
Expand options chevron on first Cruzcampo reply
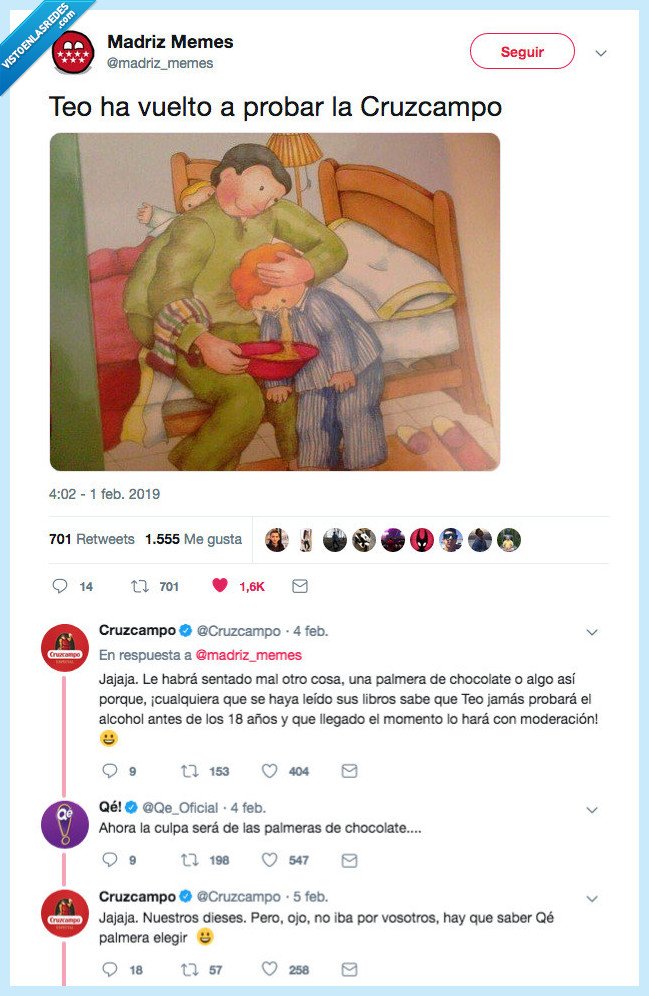(x=592, y=632)
